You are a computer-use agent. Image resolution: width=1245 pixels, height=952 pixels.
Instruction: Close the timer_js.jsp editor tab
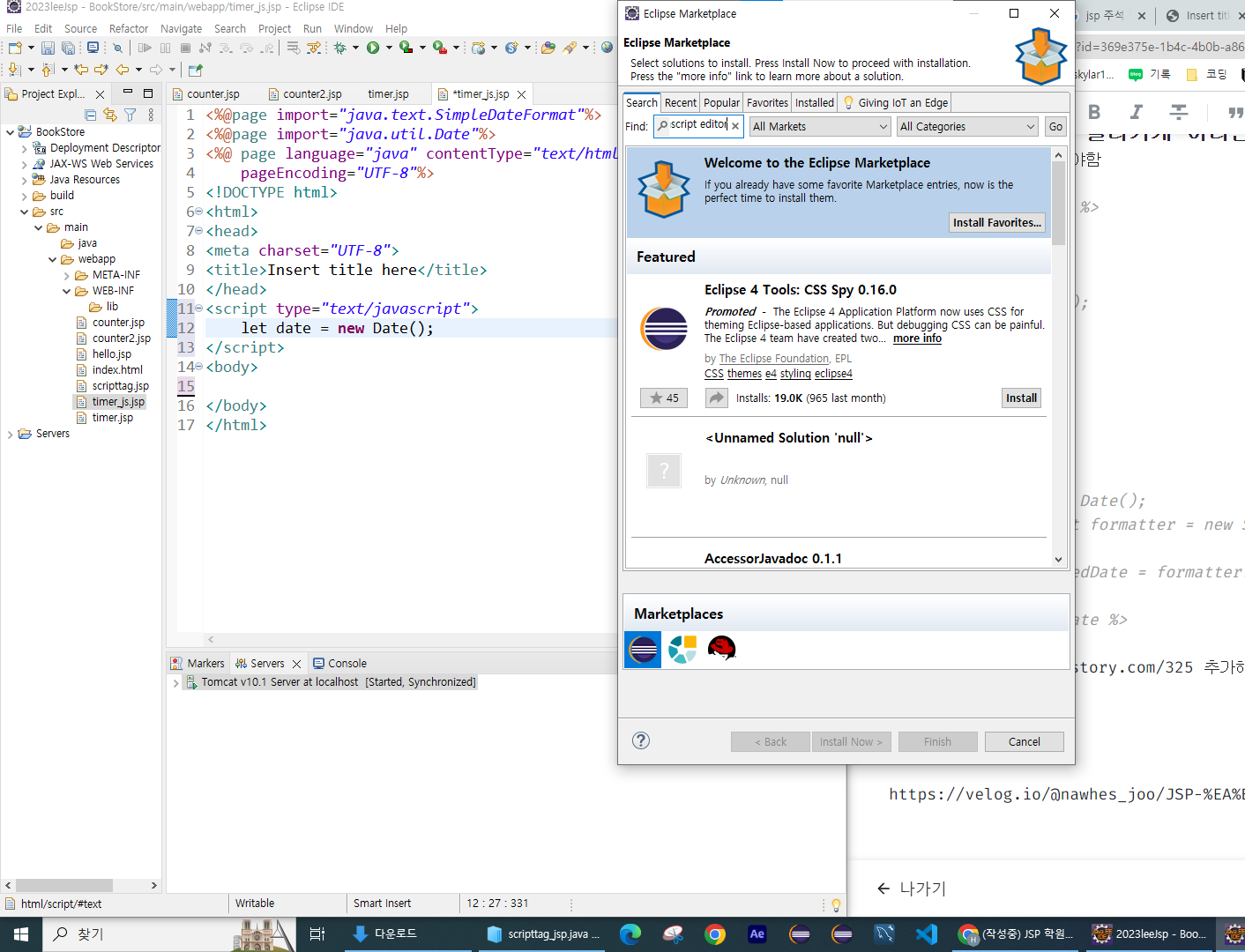[522, 94]
